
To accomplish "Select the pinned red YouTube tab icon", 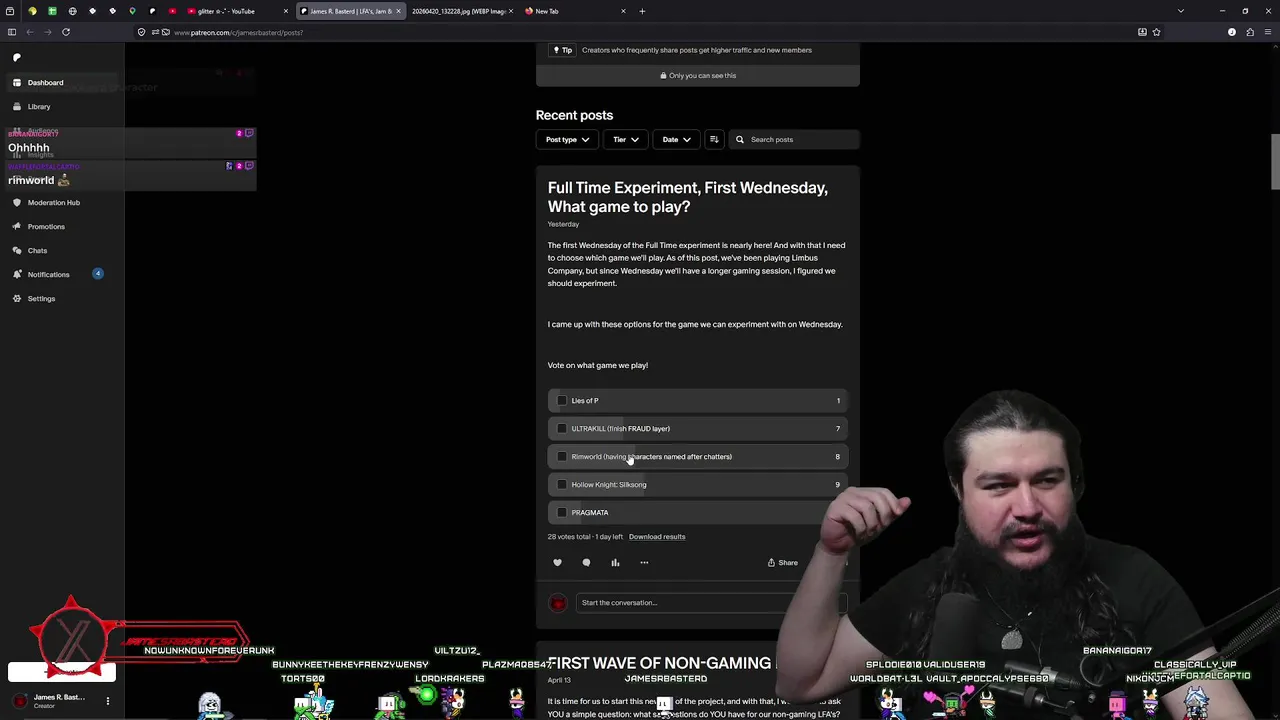I will click(x=172, y=11).
